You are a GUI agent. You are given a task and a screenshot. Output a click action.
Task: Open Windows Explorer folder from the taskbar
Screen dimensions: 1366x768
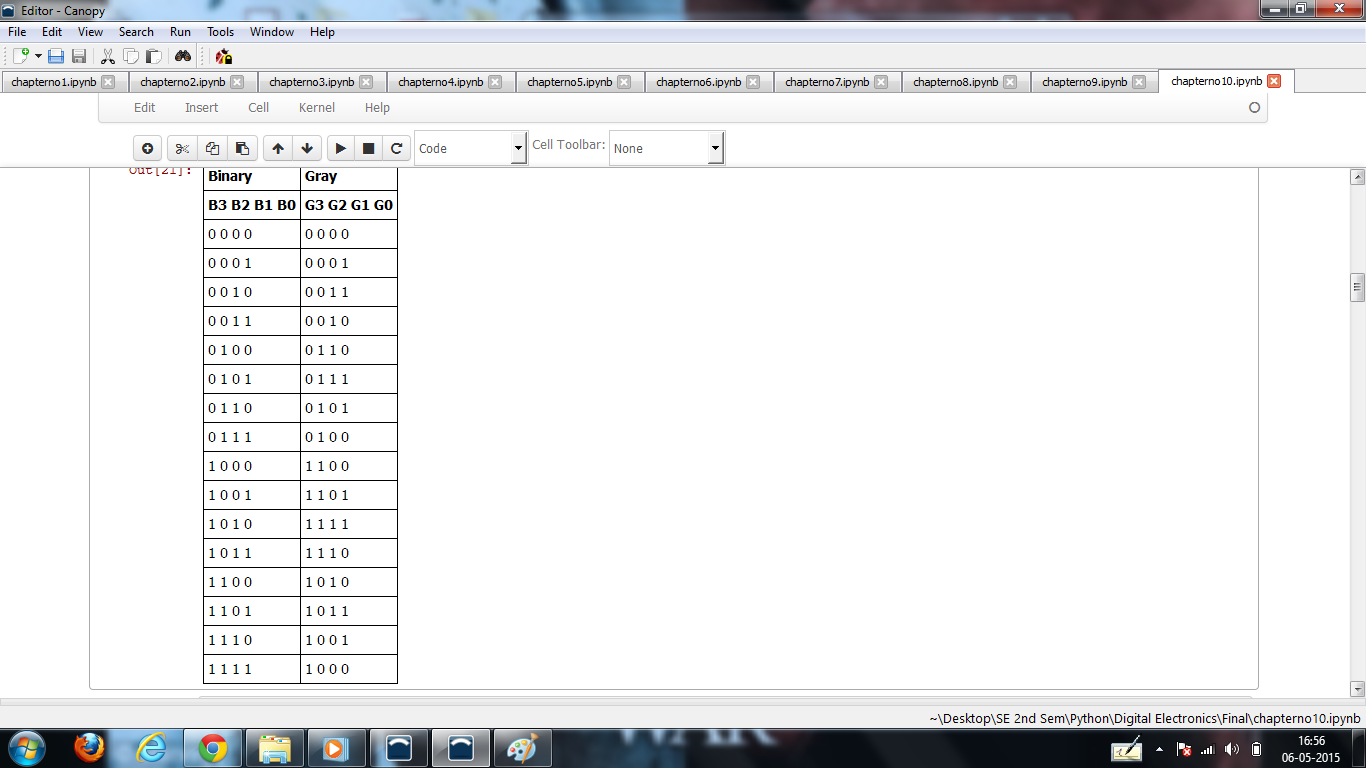(x=275, y=748)
